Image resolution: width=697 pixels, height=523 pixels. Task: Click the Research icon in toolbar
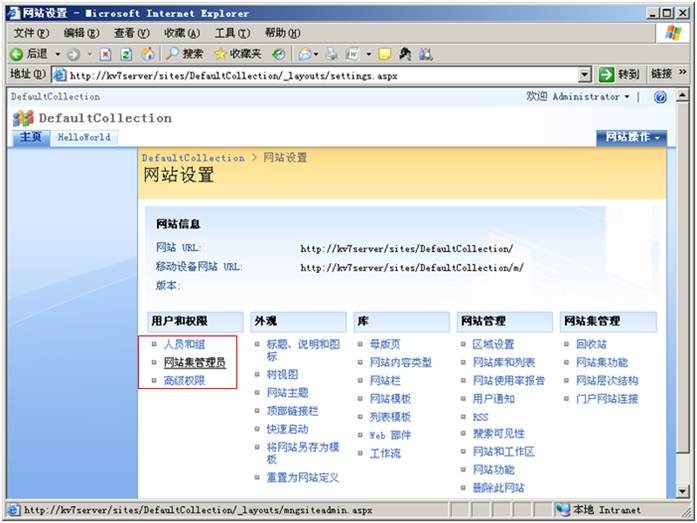coord(405,54)
